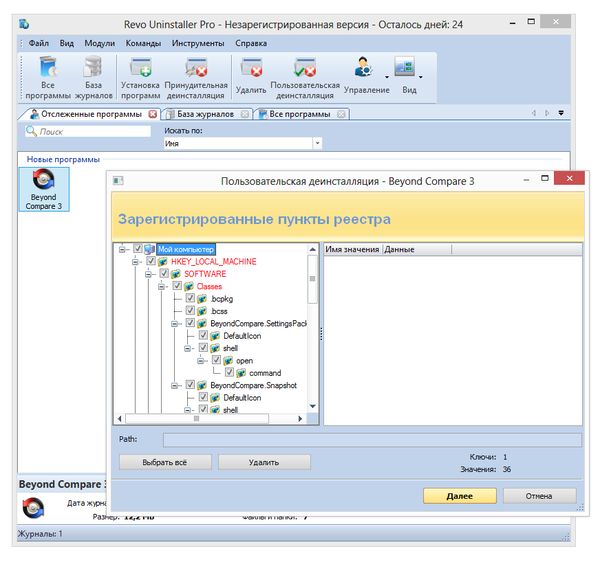The image size is (600, 562).
Task: Uncheck the HKEY_LOCAL_MACHINE checkbox
Action: [x=151, y=261]
